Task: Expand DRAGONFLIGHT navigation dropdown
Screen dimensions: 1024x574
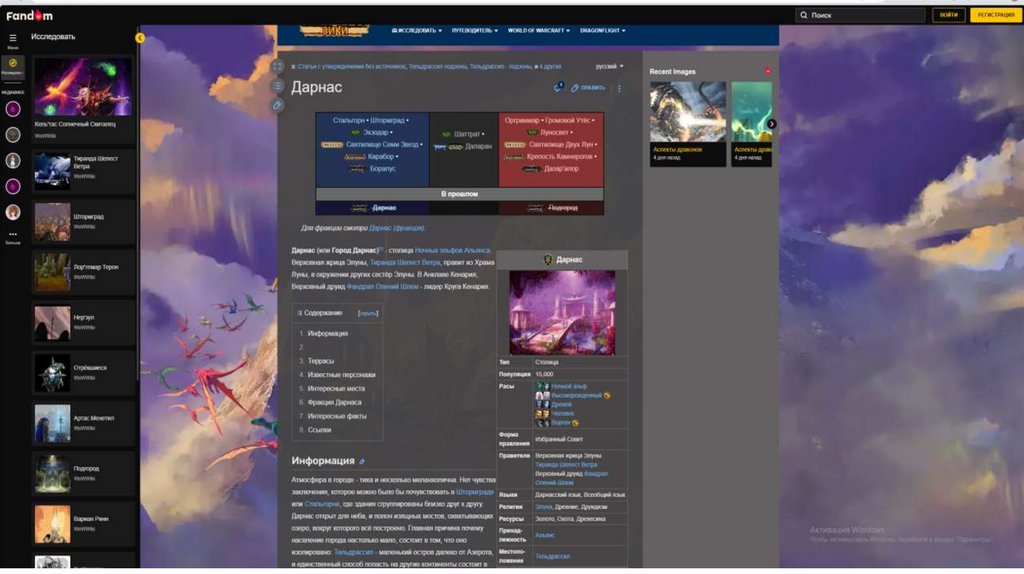Action: click(603, 31)
